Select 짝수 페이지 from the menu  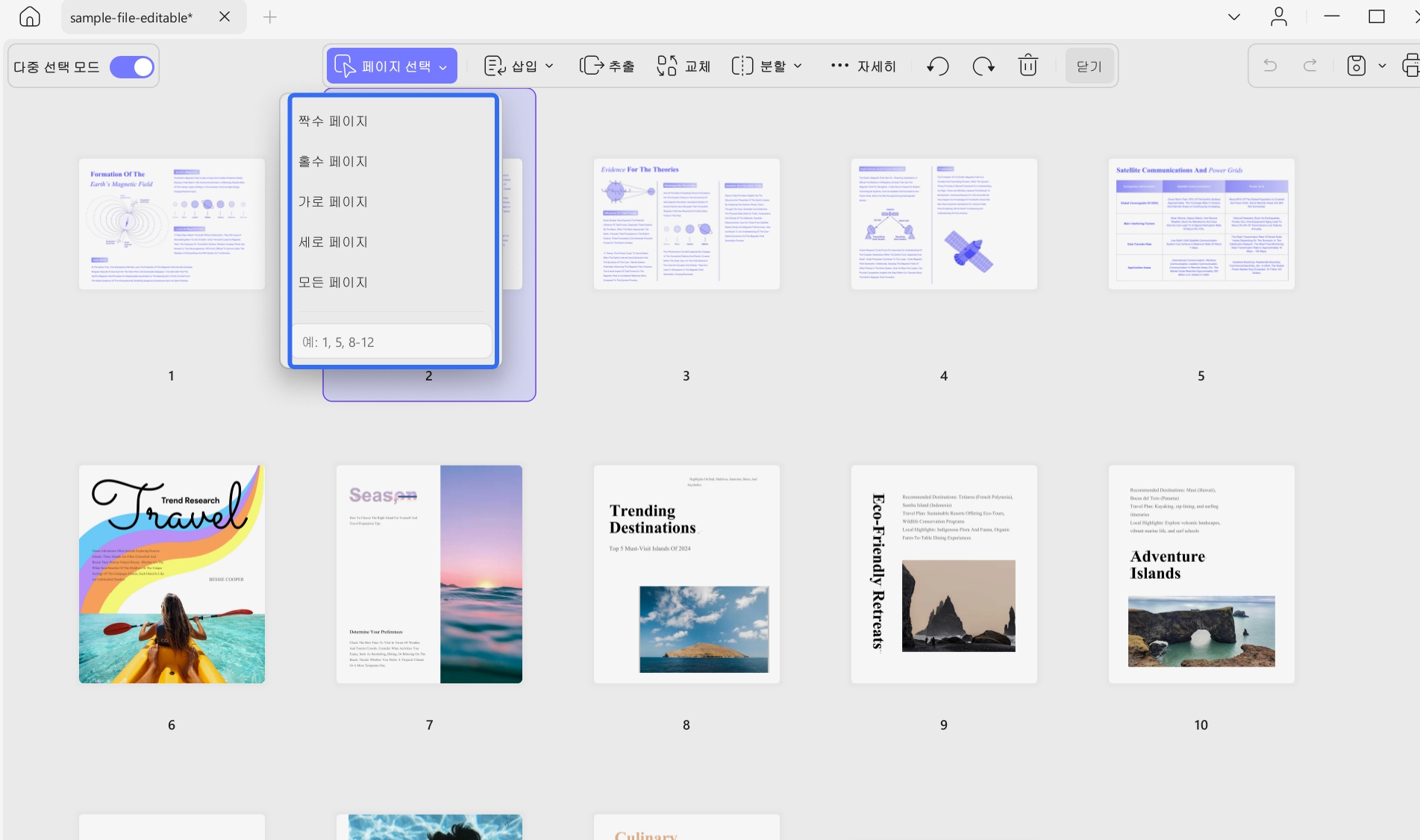[x=333, y=121]
